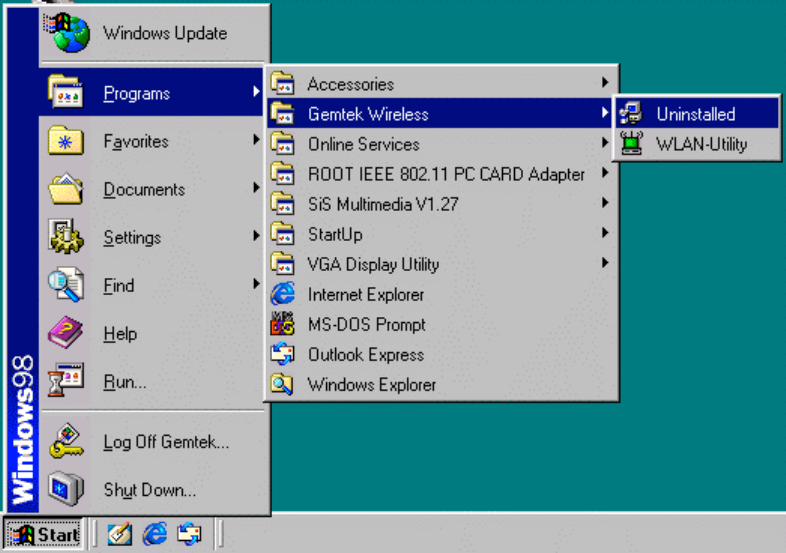Click the Find magnifier icon
This screenshot has width=786, height=553.
[x=65, y=284]
